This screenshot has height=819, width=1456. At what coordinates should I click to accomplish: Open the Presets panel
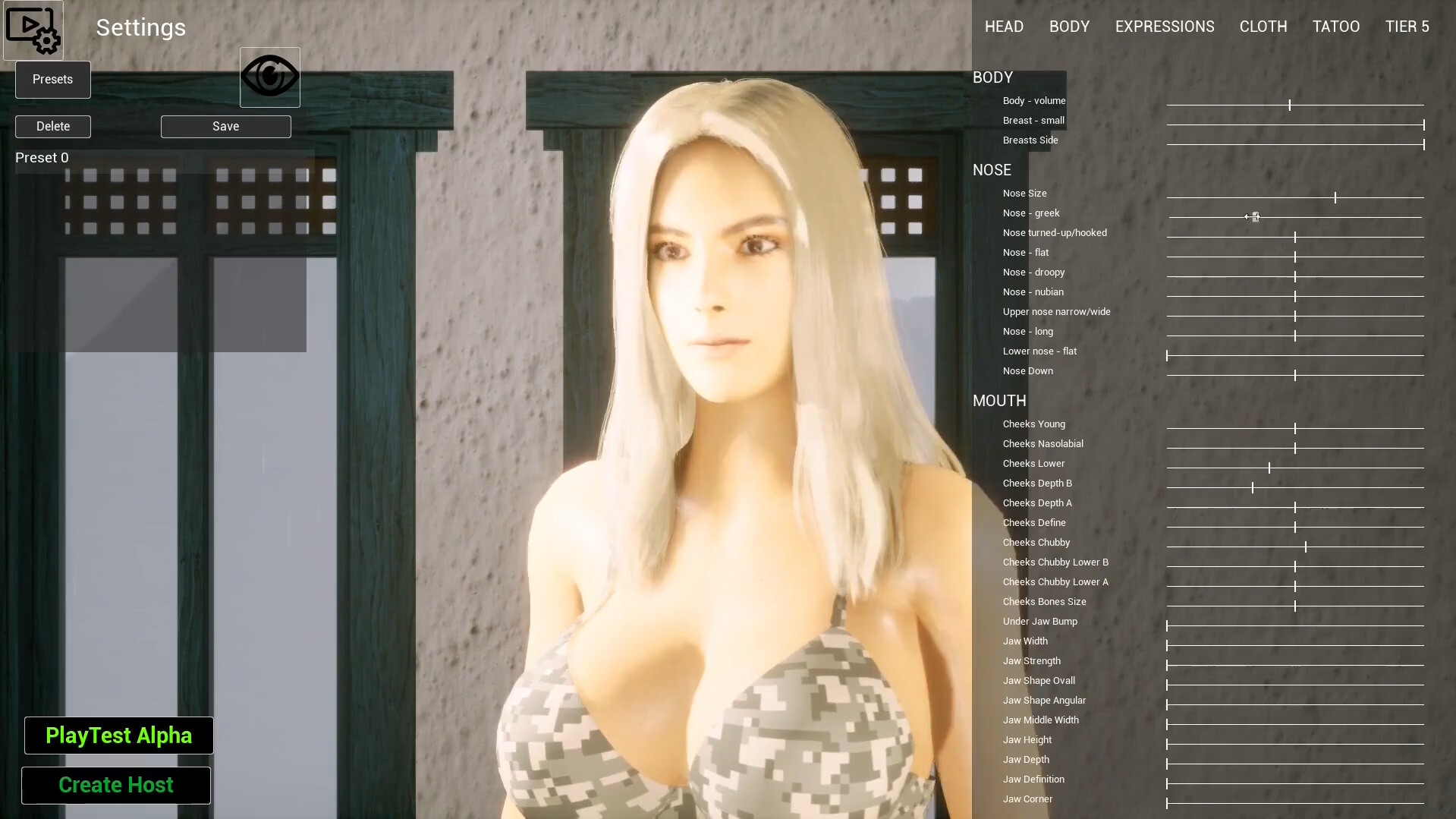[52, 79]
